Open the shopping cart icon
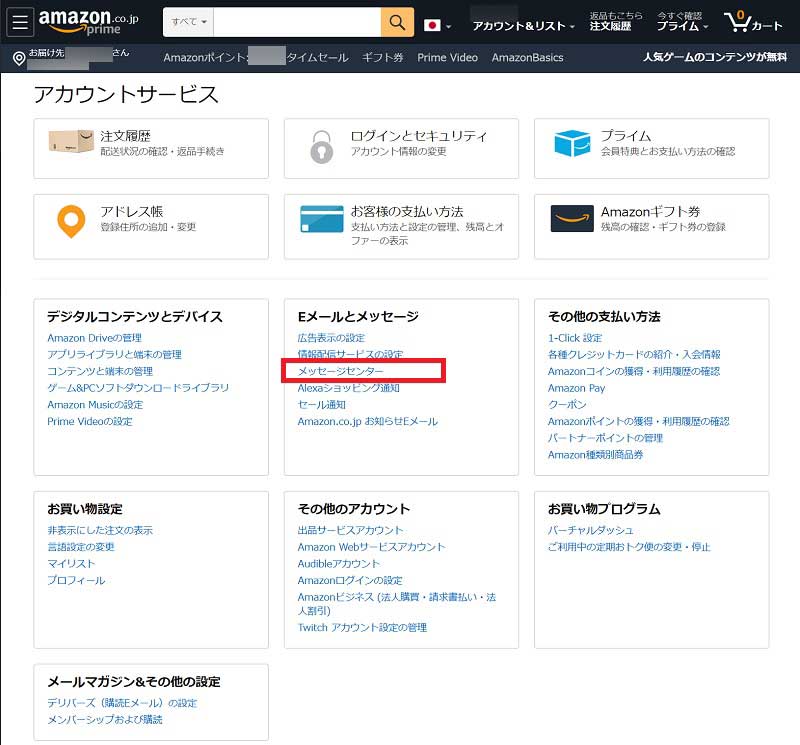This screenshot has height=745, width=800. (753, 22)
